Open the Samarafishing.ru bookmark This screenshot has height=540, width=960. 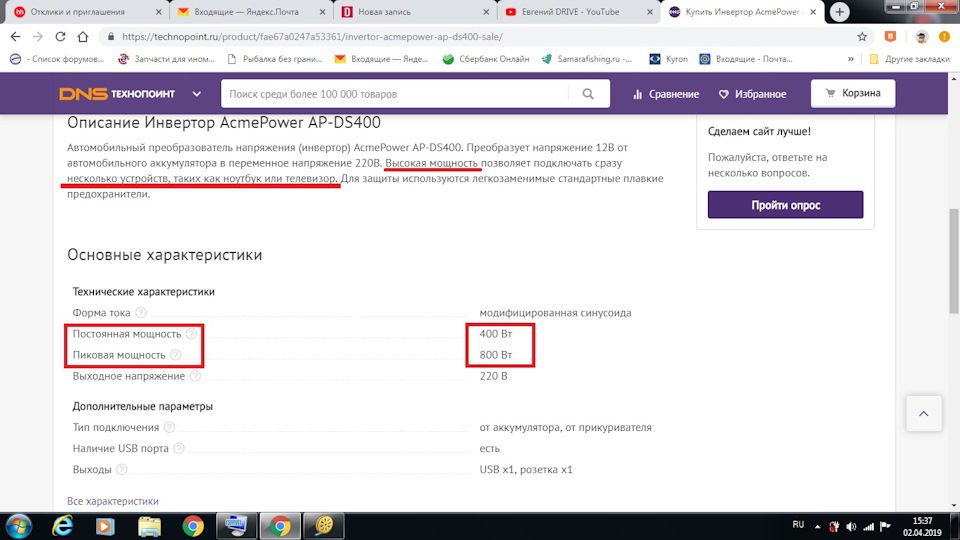point(587,59)
